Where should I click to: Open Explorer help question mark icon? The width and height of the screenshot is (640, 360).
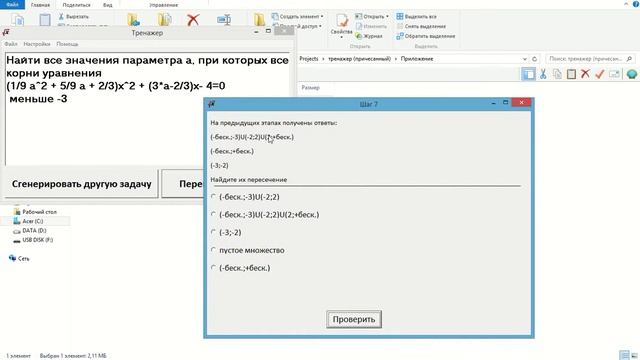coord(636,4)
